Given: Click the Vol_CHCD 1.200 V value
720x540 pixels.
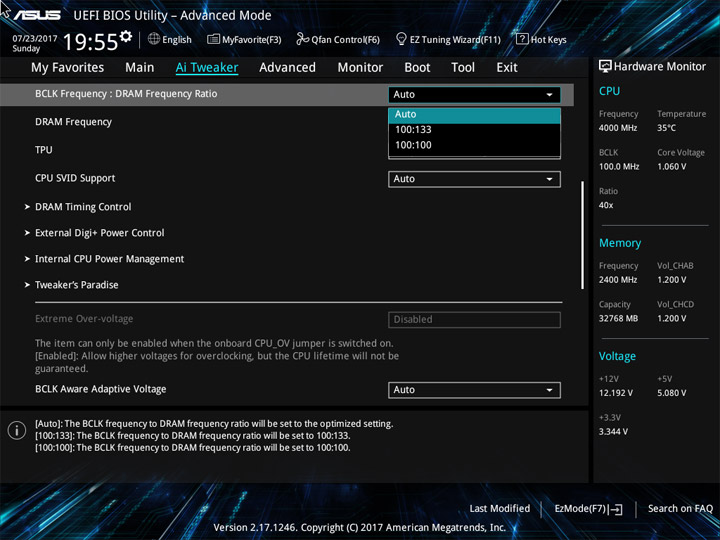Looking at the screenshot, I should point(671,318).
